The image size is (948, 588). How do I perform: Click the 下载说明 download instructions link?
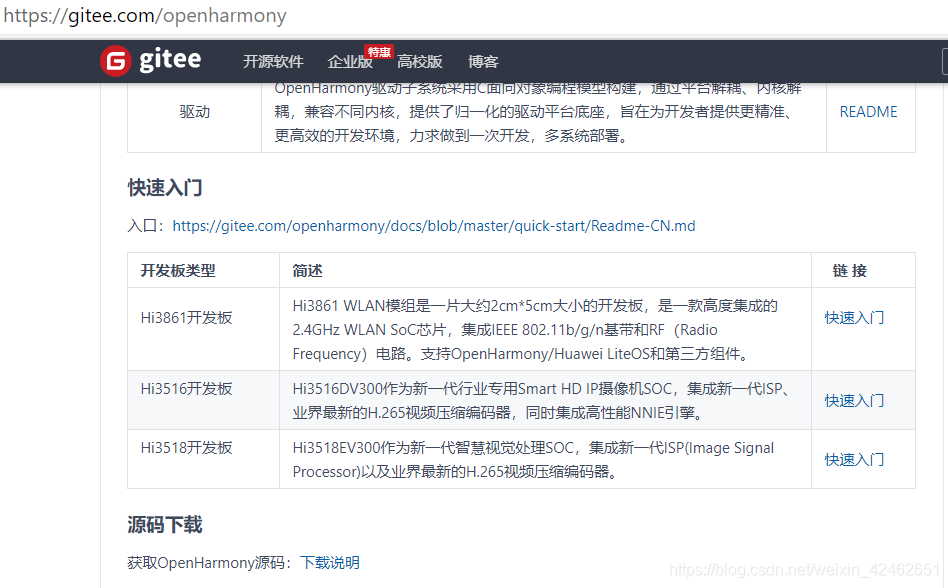coord(329,562)
